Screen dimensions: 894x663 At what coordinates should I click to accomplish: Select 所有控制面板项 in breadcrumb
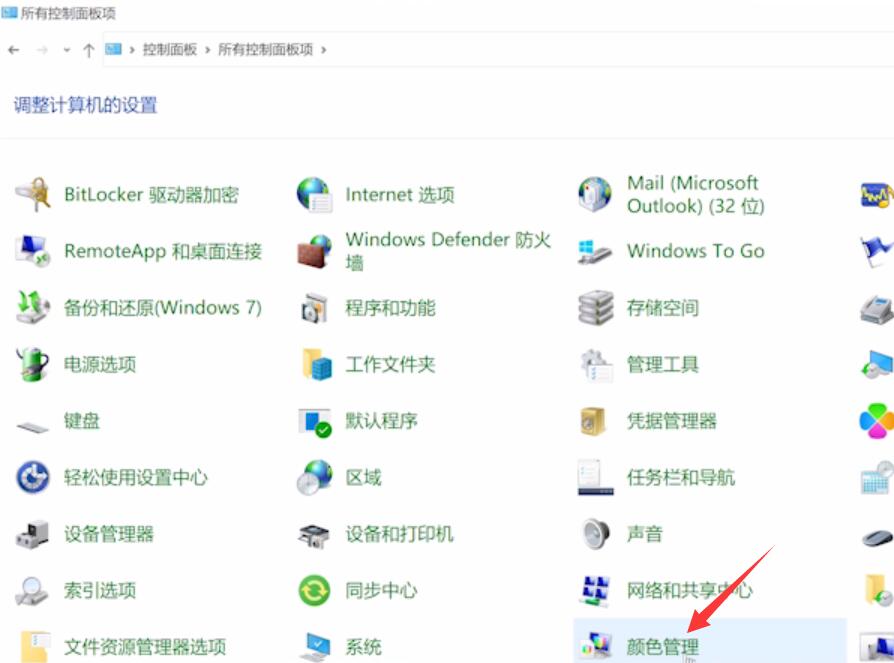pyautogui.click(x=266, y=50)
